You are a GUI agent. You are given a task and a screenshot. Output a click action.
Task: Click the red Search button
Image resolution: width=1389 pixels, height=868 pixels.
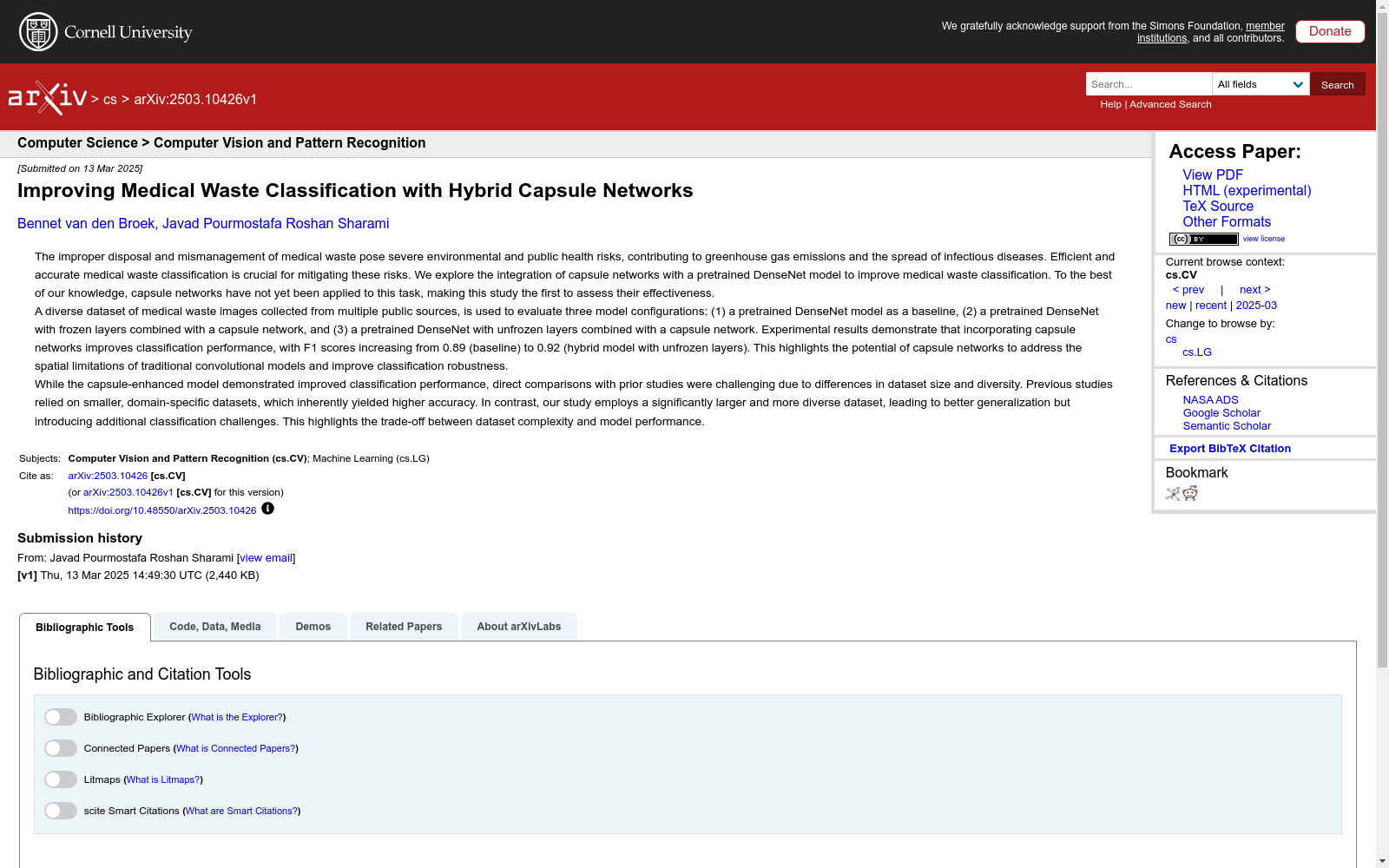click(x=1338, y=84)
